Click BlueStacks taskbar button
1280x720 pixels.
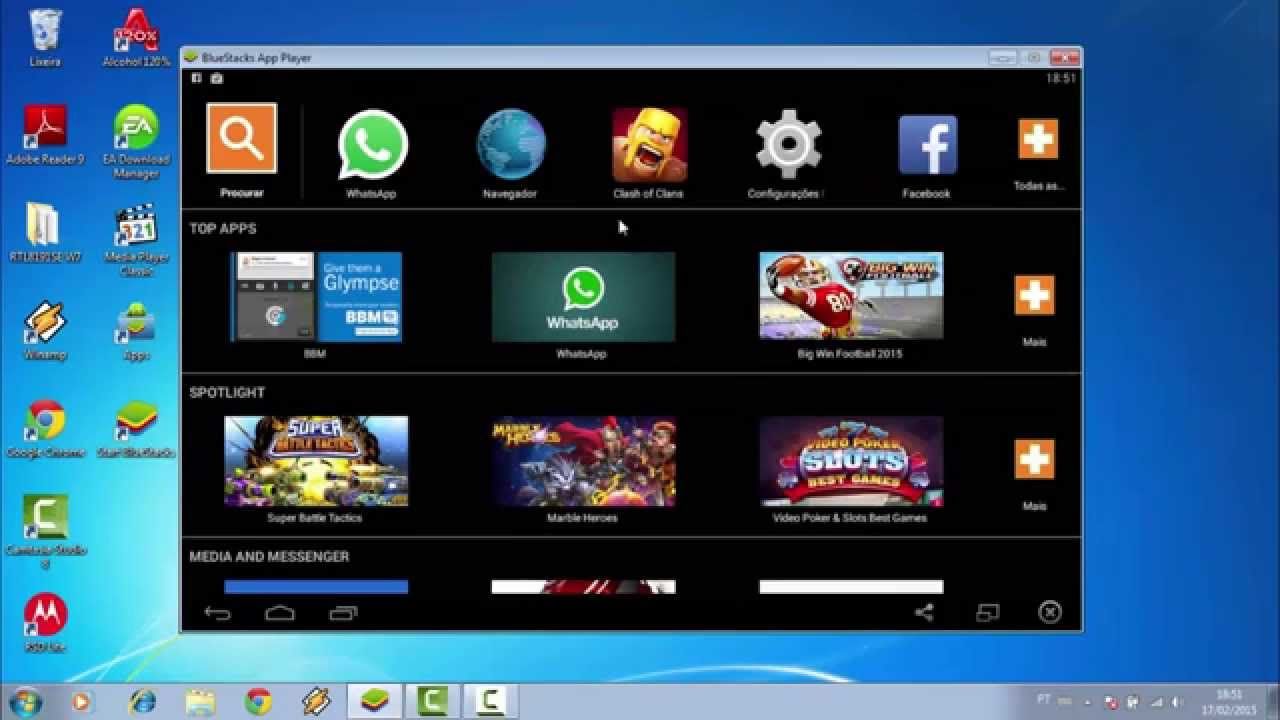[x=374, y=702]
